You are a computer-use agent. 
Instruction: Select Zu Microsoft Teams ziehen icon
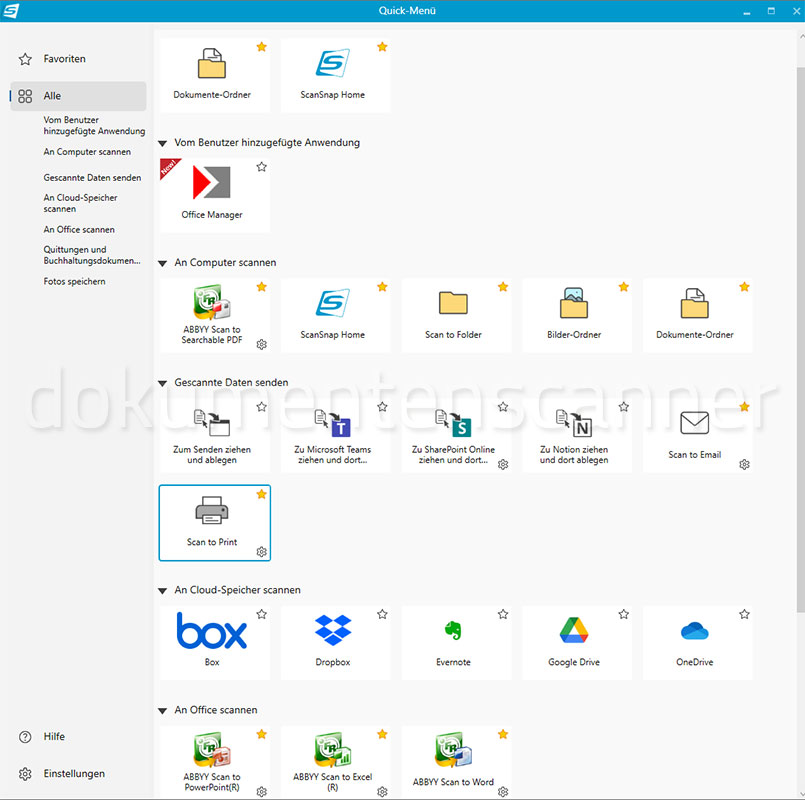332,424
